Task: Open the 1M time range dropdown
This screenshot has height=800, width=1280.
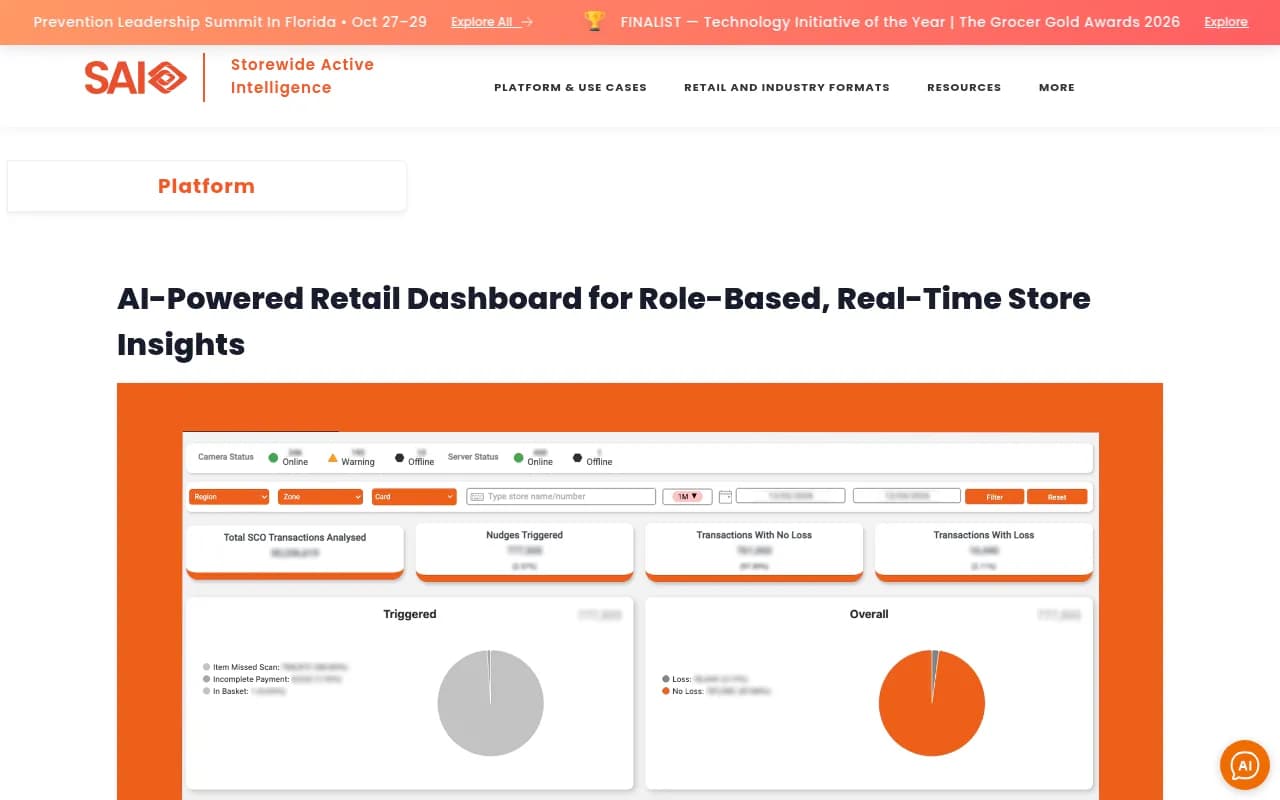Action: click(x=687, y=496)
